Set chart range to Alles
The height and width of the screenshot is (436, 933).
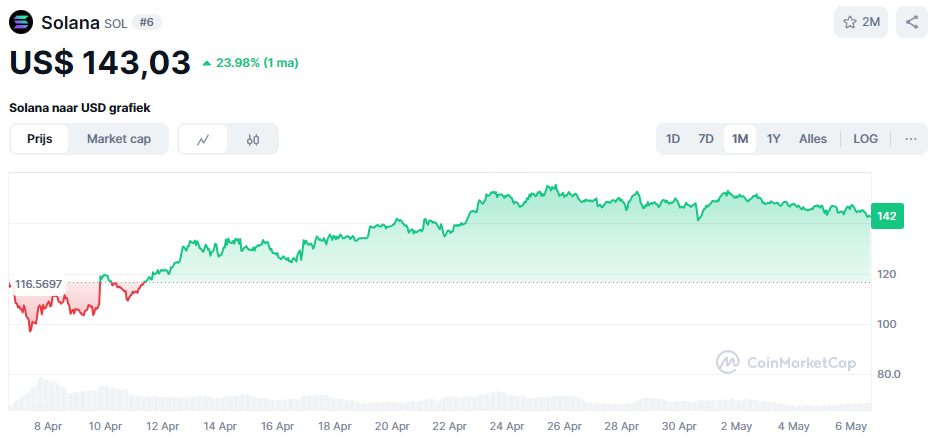pos(813,139)
